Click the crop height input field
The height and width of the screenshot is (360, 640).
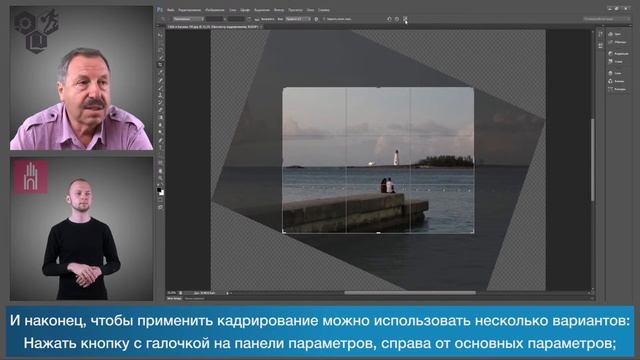237,19
